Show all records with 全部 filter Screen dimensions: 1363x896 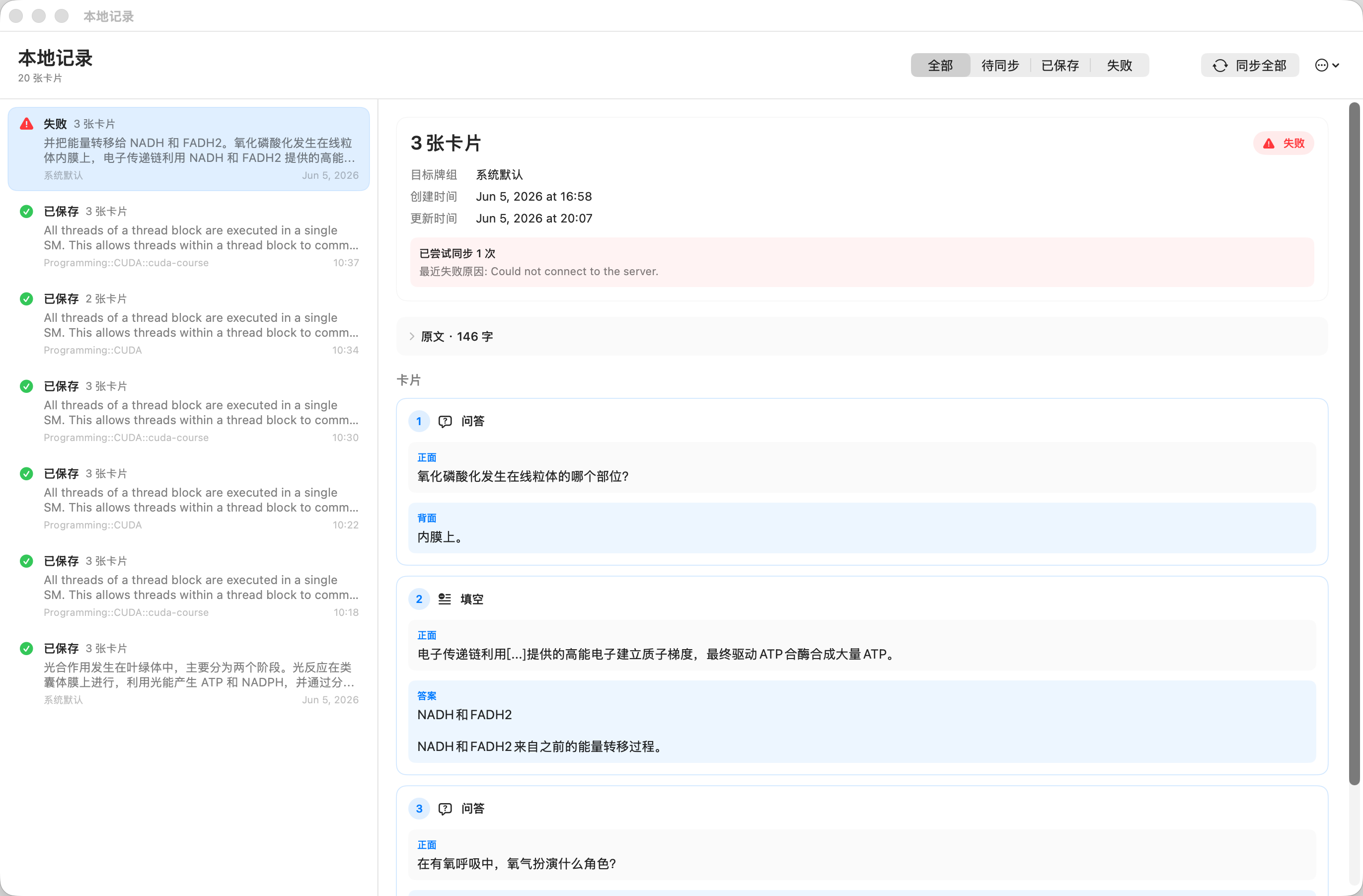click(x=940, y=65)
